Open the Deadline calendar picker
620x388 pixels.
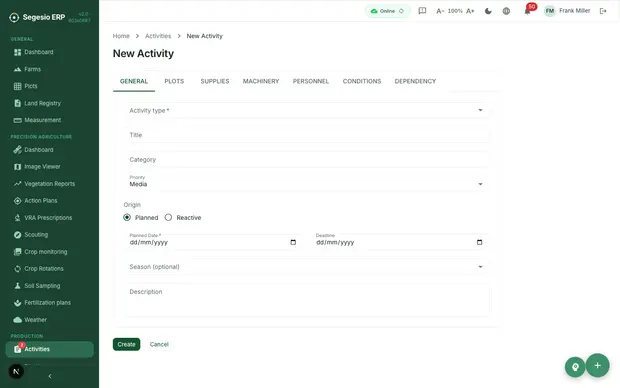pos(479,242)
